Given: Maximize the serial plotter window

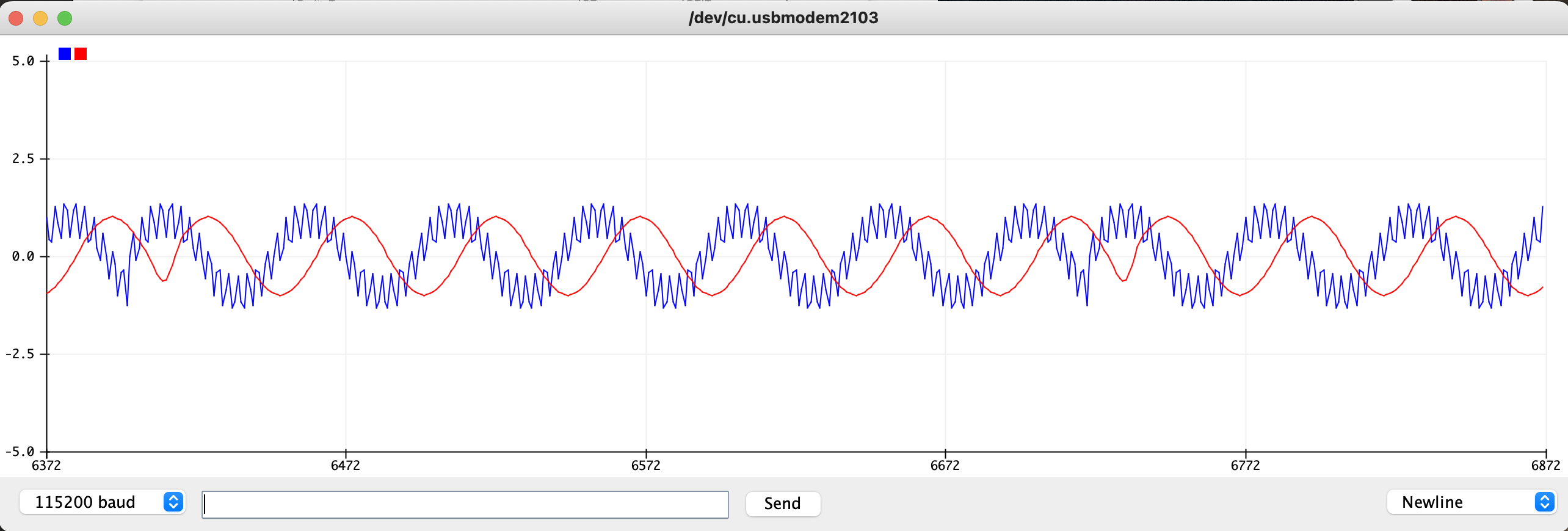Looking at the screenshot, I should pos(65,18).
